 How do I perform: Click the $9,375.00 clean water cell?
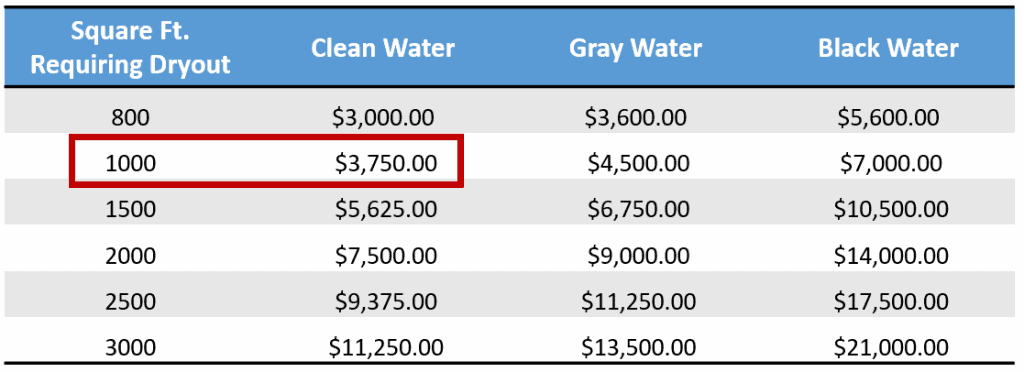pyautogui.click(x=385, y=302)
